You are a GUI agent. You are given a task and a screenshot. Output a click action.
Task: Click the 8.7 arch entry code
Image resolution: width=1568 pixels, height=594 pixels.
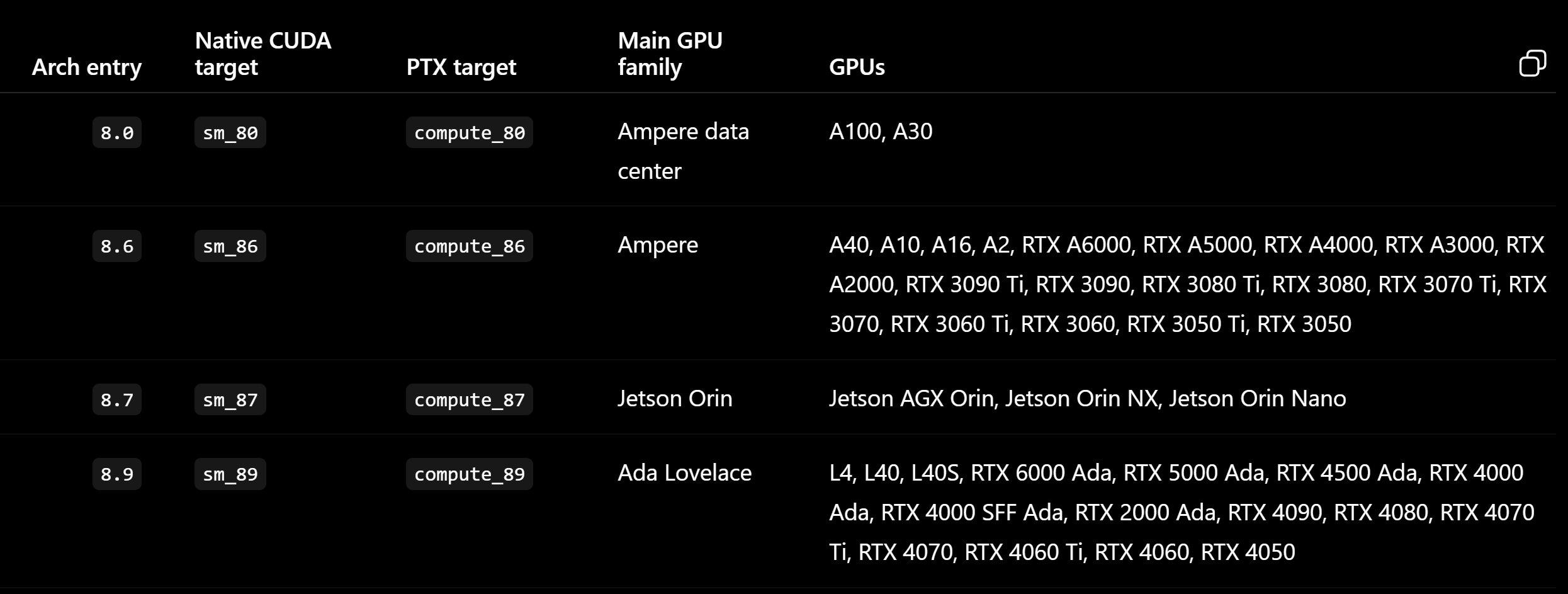117,399
